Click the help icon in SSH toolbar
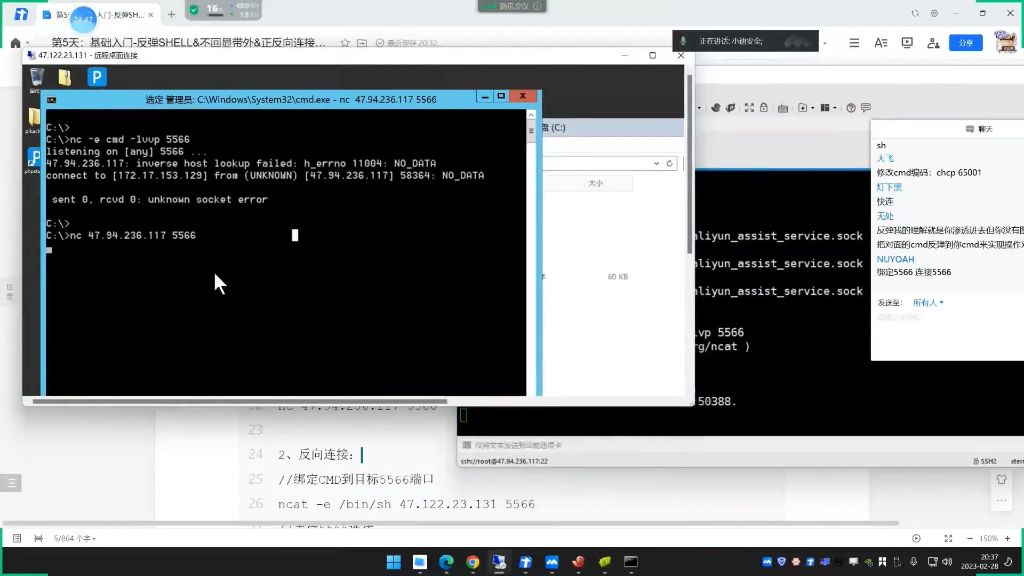Image resolution: width=1024 pixels, height=576 pixels. [851, 108]
